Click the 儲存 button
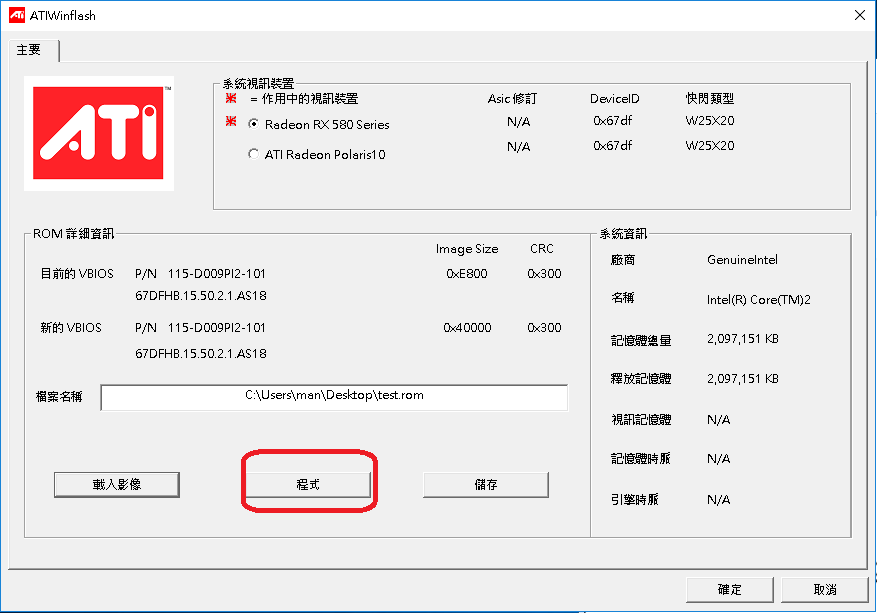Viewport: 877px width, 613px height. tap(485, 484)
